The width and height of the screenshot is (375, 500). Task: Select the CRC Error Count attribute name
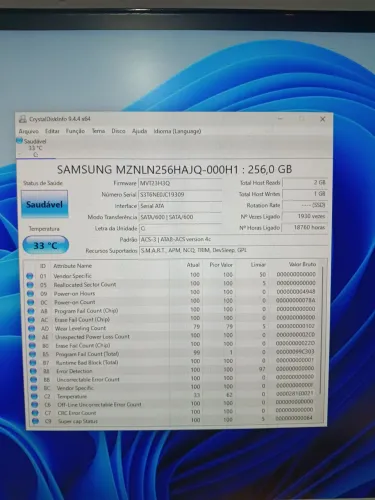[x=77, y=413]
